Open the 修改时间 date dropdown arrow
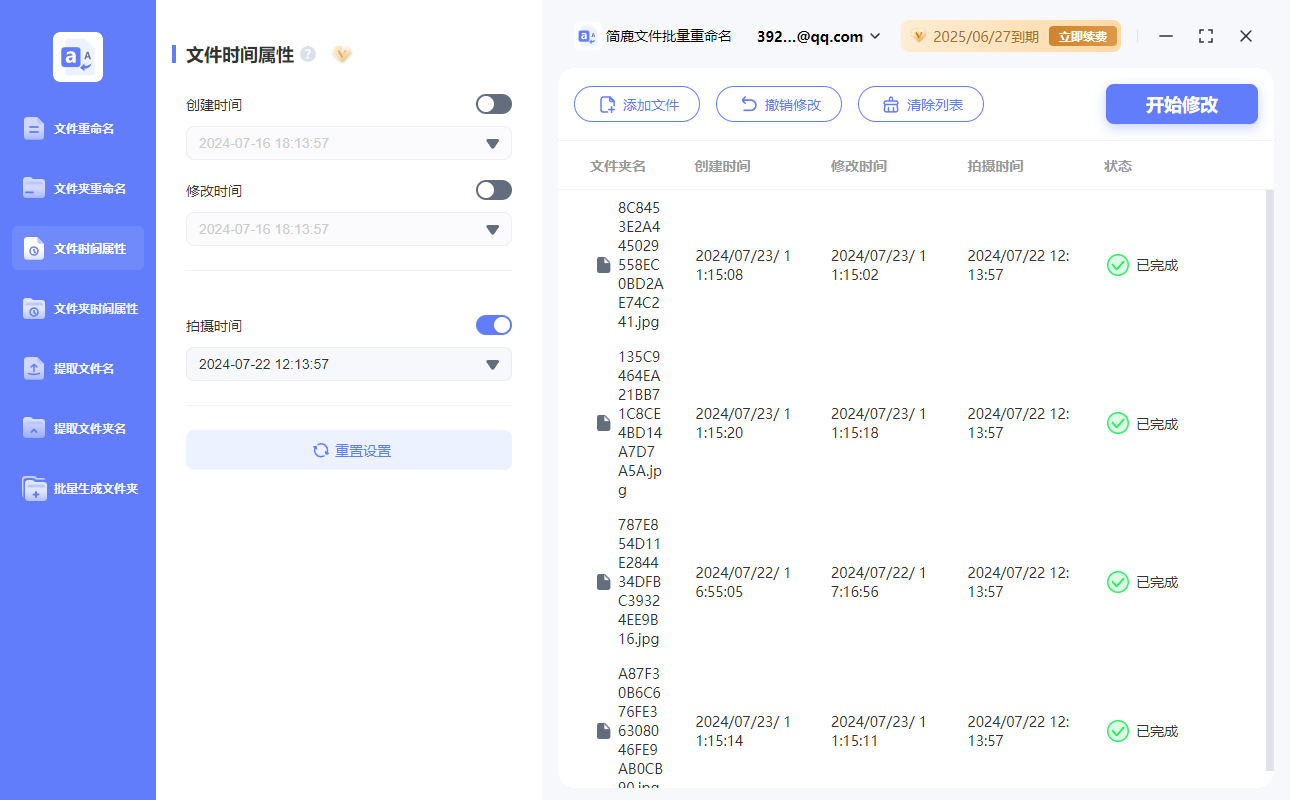The width and height of the screenshot is (1290, 800). click(x=492, y=229)
